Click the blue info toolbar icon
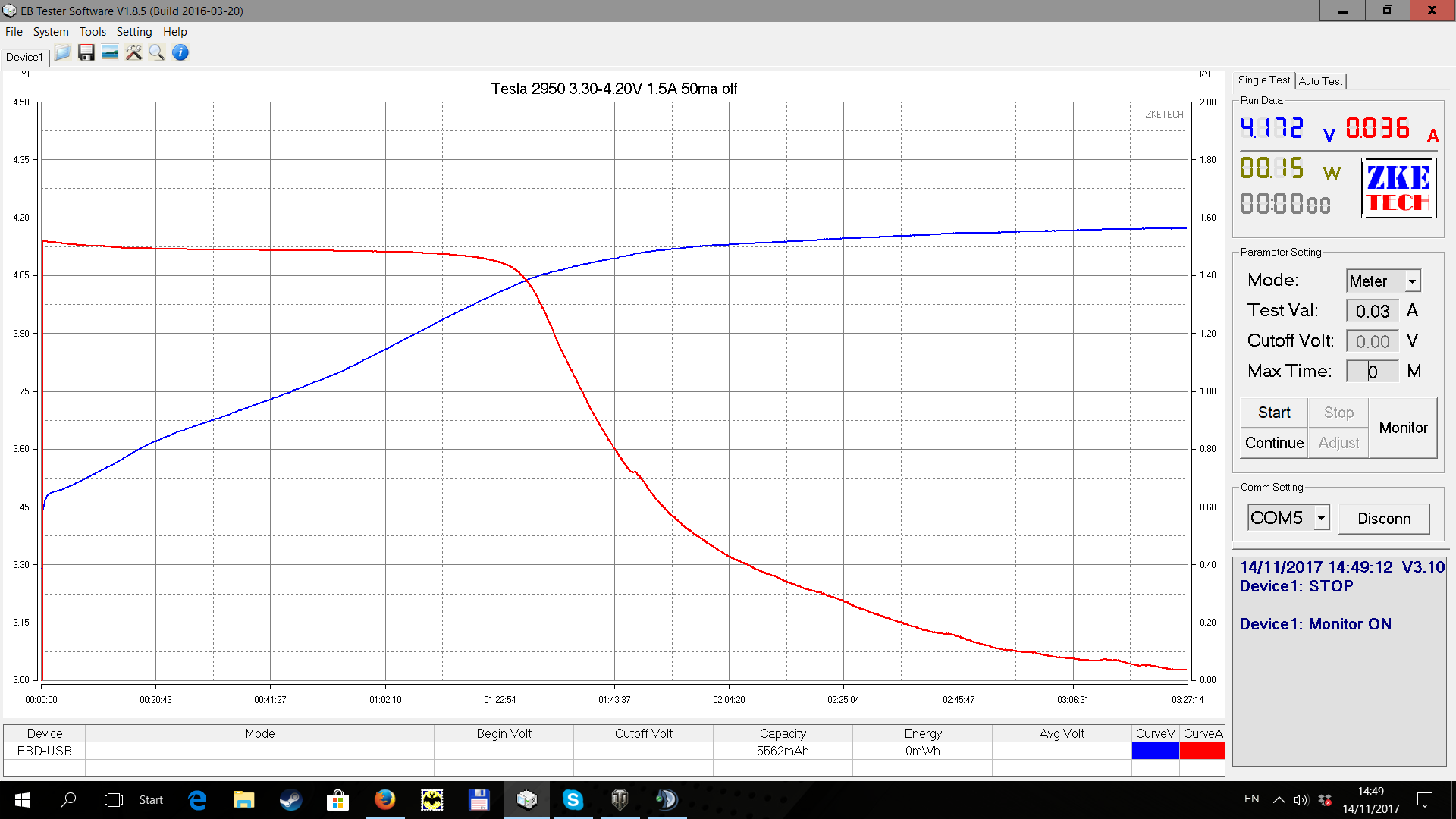This screenshot has width=1456, height=819. click(x=180, y=53)
